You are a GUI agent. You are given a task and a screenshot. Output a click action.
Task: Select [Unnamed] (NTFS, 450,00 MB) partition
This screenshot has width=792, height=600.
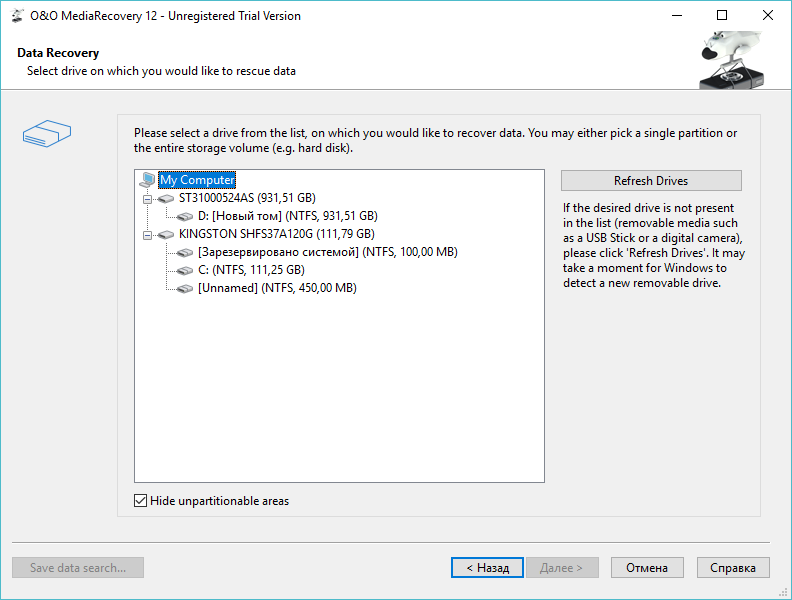tap(277, 288)
